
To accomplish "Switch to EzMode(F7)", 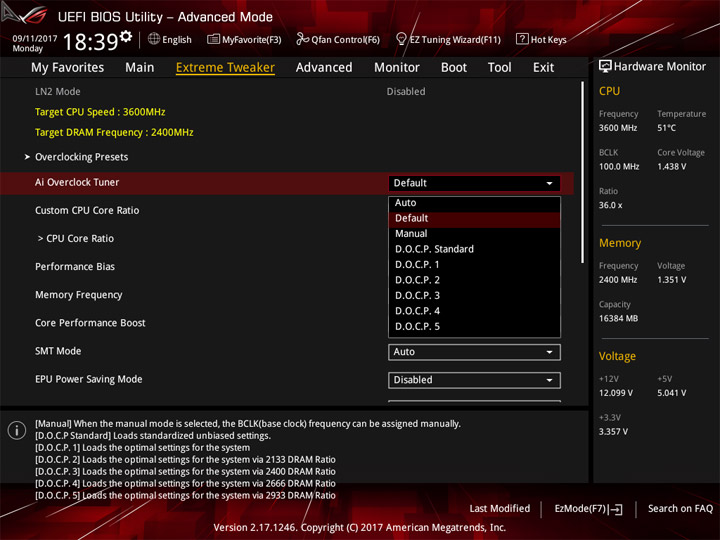I will (x=589, y=509).
